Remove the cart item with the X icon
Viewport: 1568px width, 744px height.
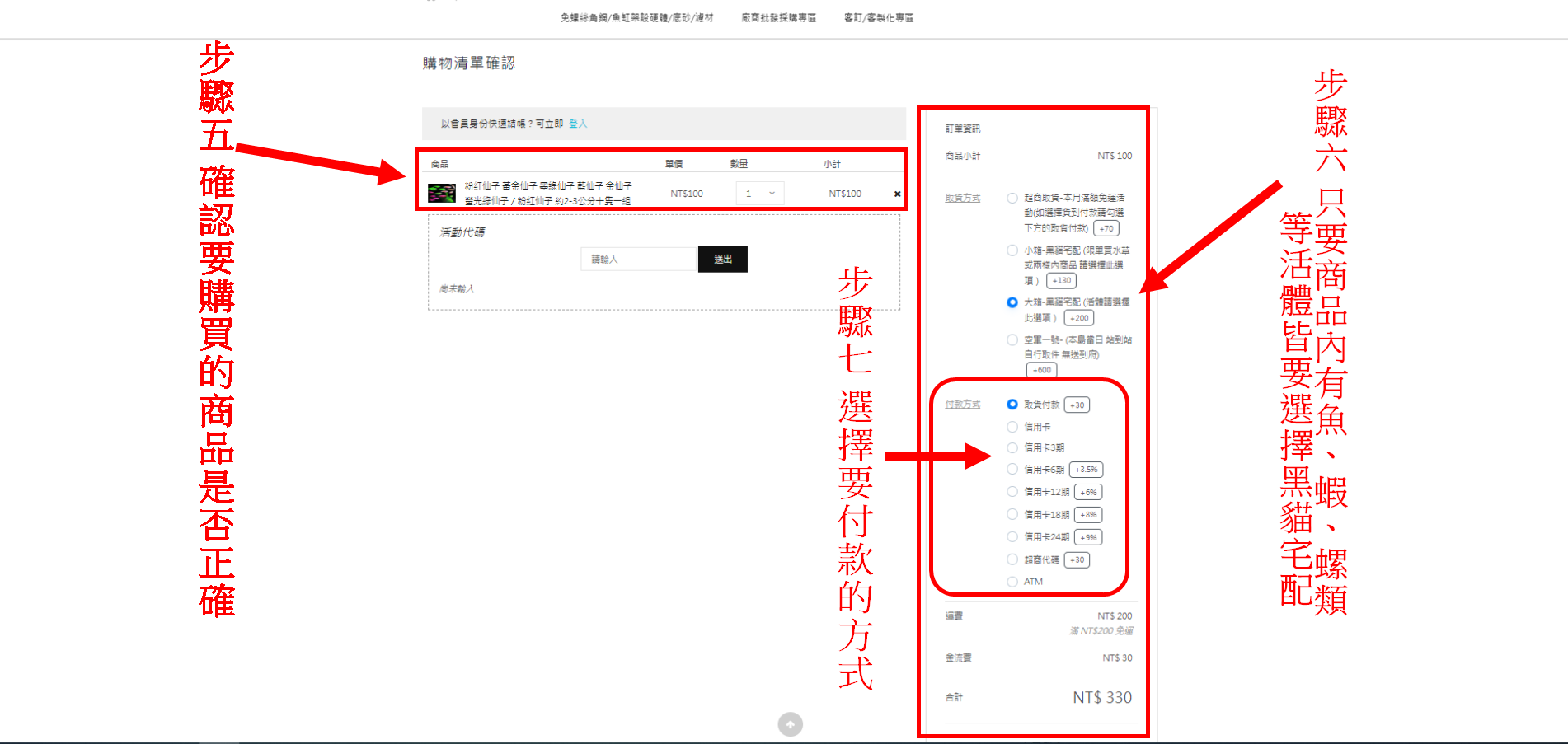[897, 194]
